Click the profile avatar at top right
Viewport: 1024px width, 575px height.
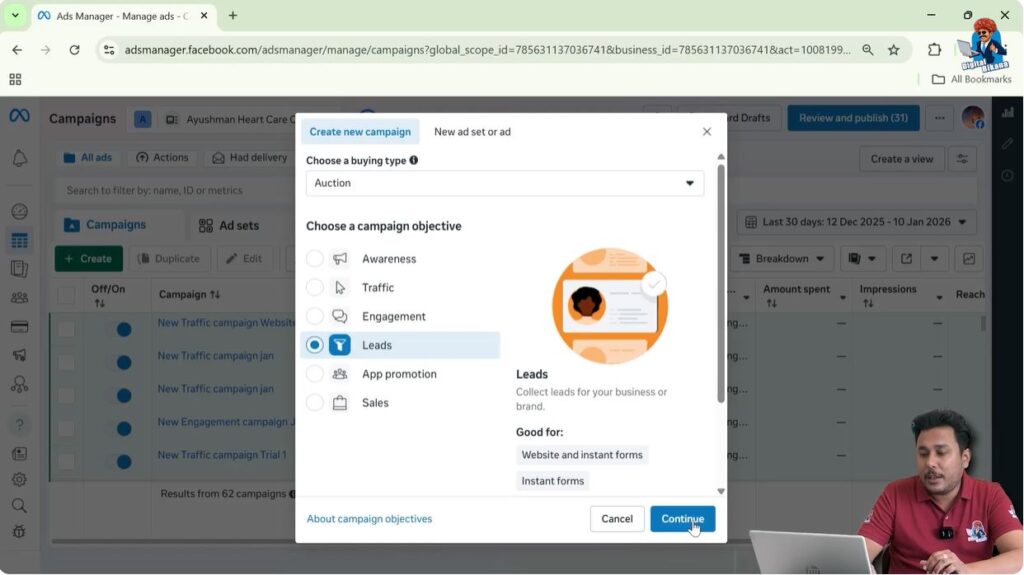tap(973, 118)
